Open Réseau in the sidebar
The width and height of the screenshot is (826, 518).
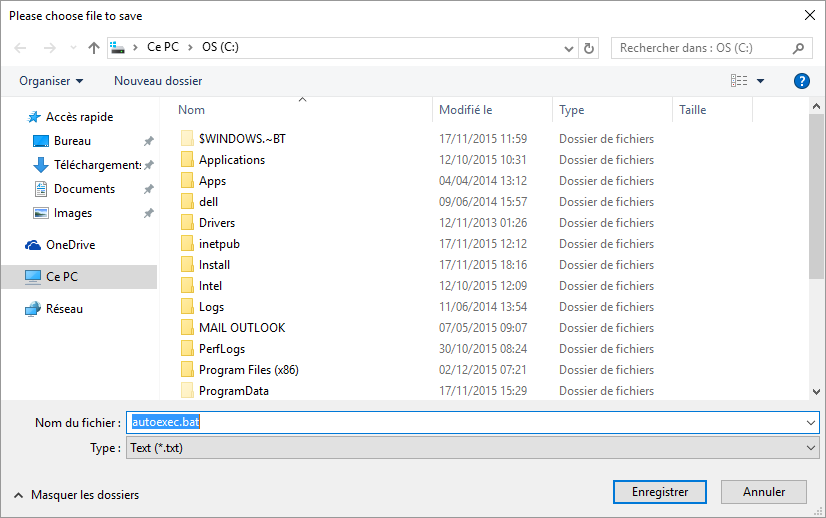coord(64,309)
